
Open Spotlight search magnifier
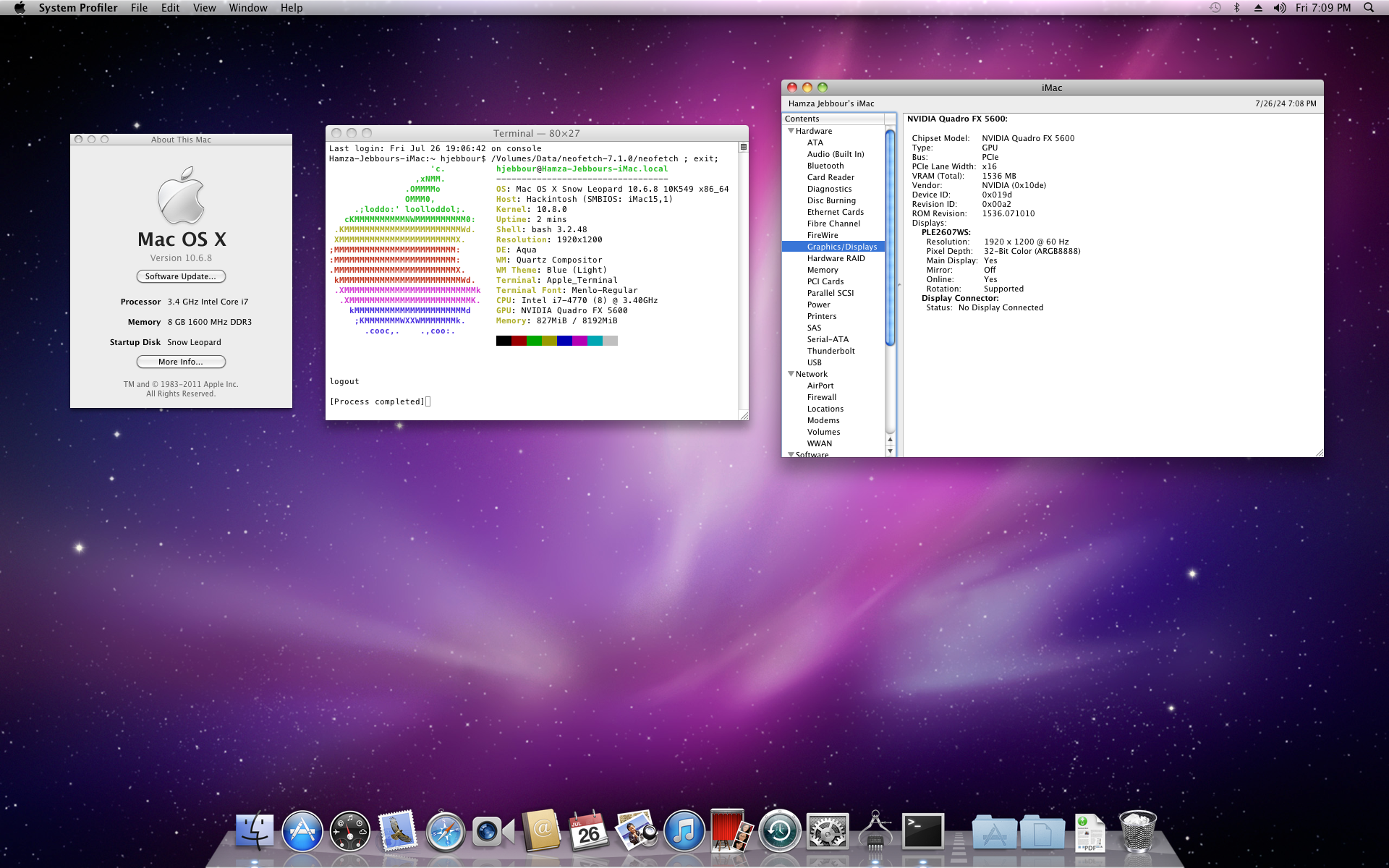(1369, 8)
